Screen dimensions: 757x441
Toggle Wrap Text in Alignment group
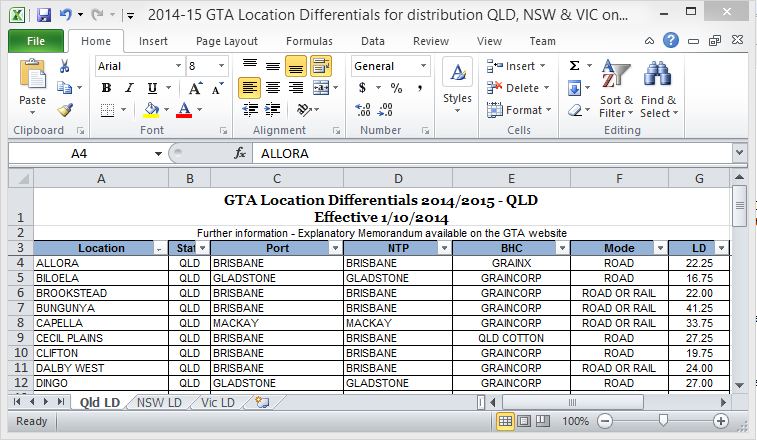321,66
